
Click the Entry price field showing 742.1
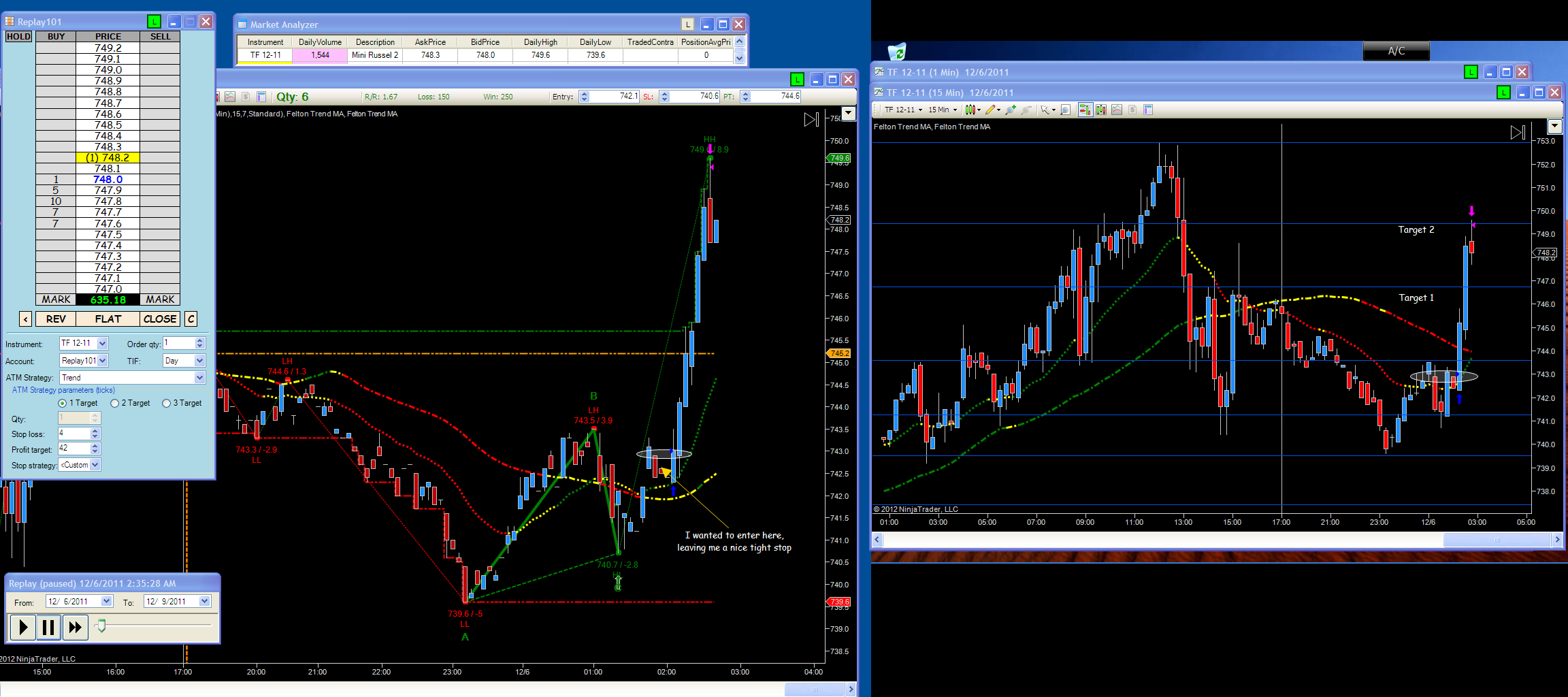click(614, 97)
